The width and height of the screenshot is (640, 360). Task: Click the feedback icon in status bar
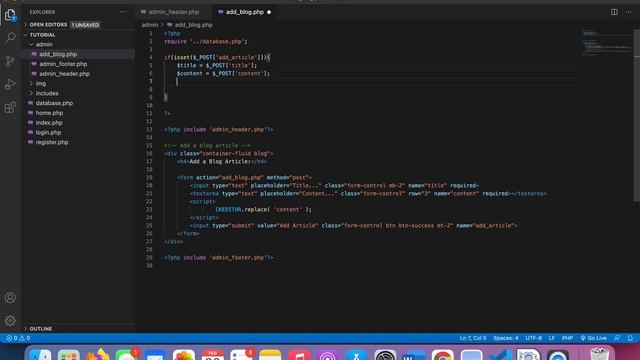pos(617,338)
